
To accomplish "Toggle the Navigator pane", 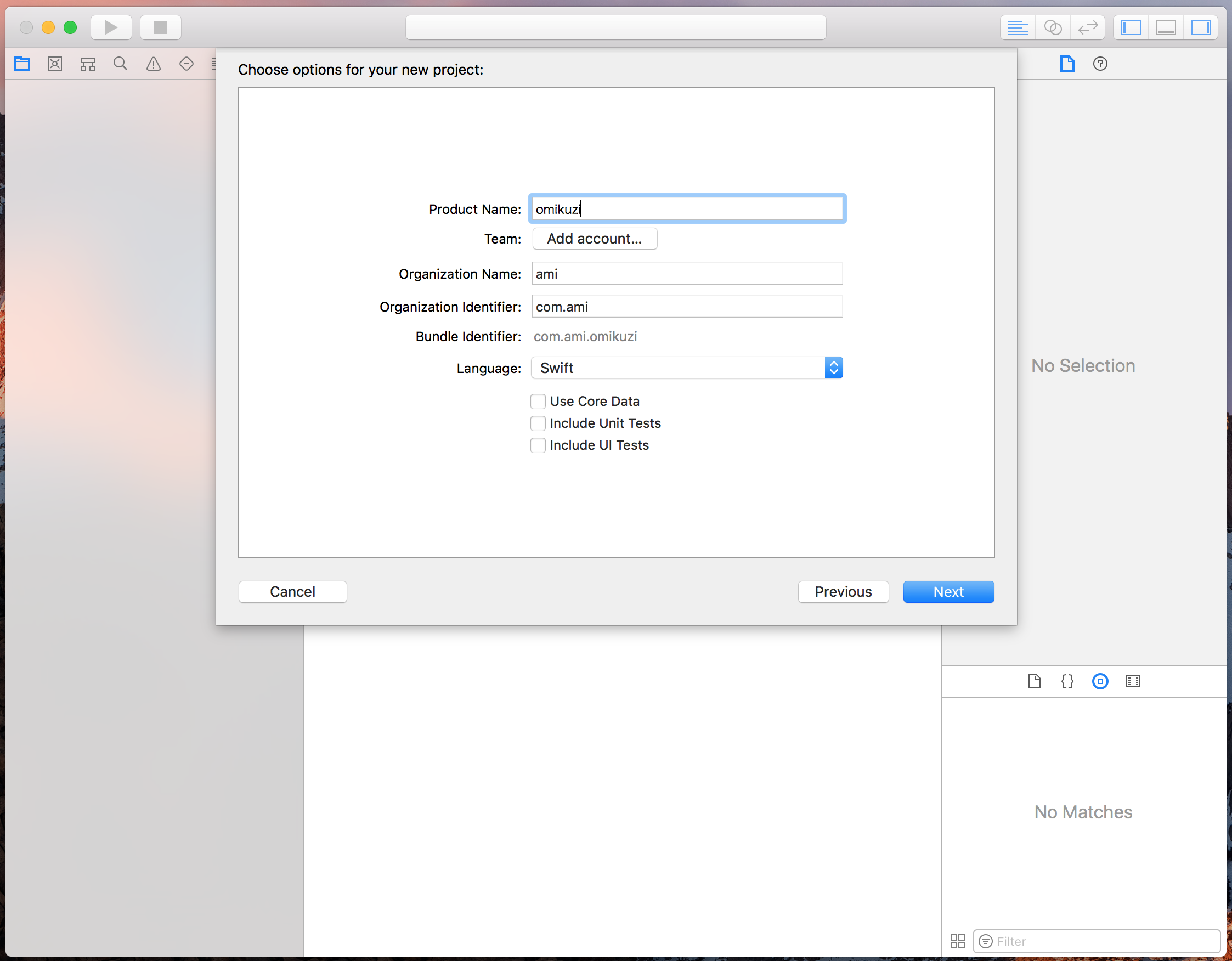I will coord(1131,27).
